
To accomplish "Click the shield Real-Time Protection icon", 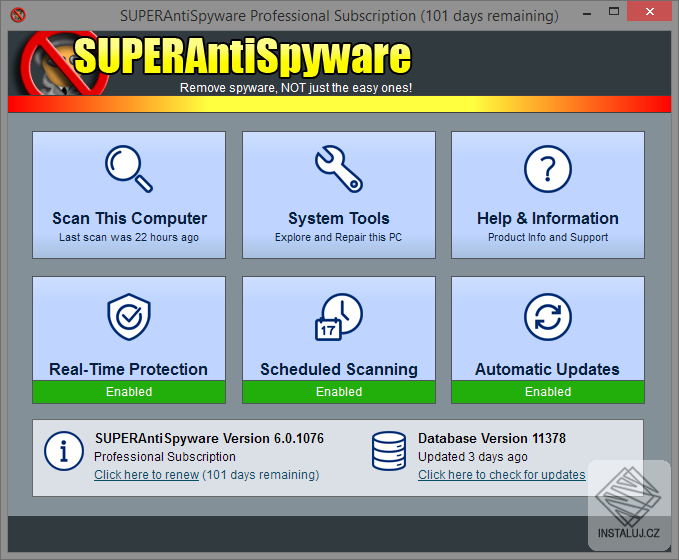I will (129, 317).
